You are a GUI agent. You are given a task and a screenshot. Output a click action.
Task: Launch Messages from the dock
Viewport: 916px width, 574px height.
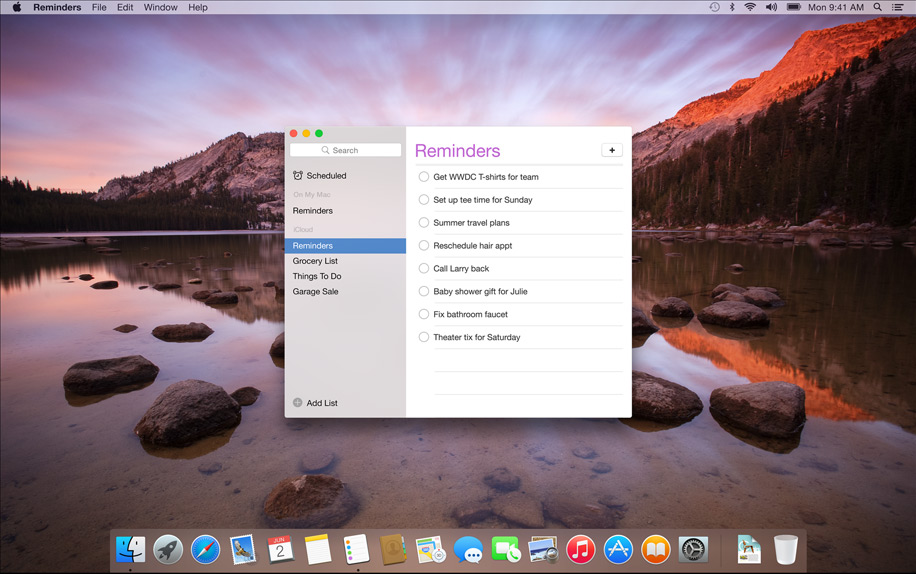tap(468, 549)
